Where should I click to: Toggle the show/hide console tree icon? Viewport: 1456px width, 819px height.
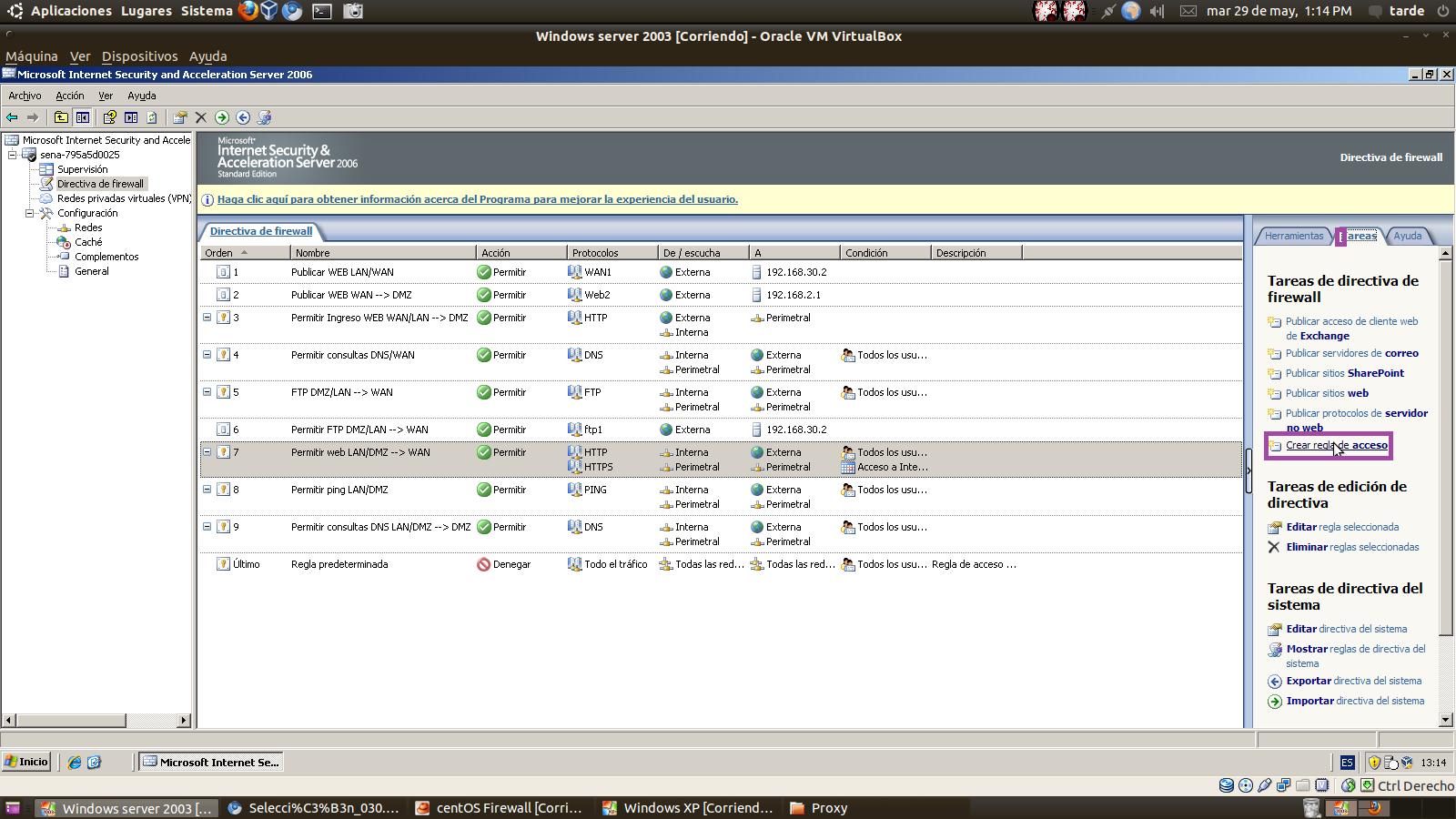83,117
